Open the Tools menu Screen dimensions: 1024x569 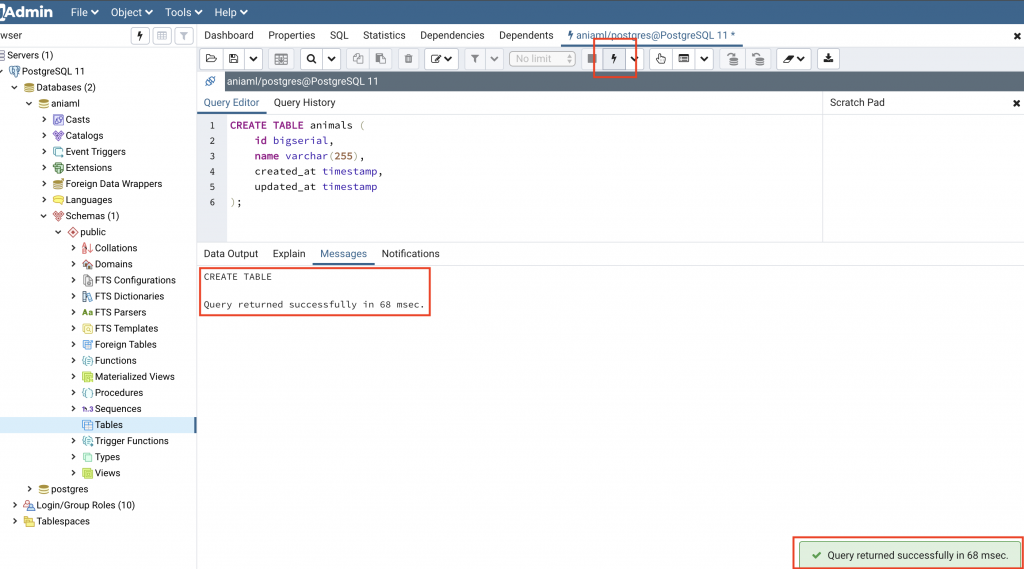point(183,12)
